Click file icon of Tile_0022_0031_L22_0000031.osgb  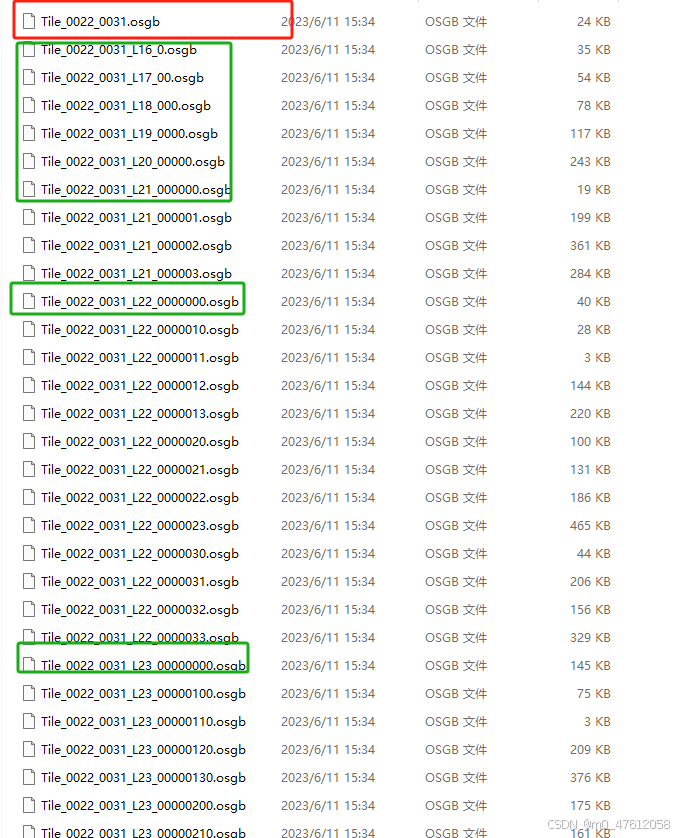coord(29,581)
